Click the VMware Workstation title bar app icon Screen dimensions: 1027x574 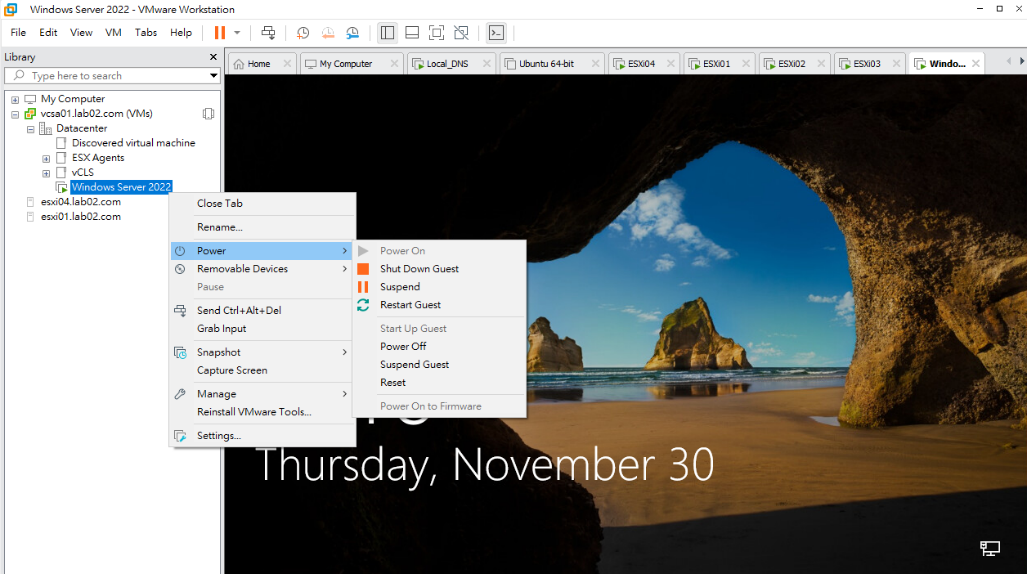point(10,9)
